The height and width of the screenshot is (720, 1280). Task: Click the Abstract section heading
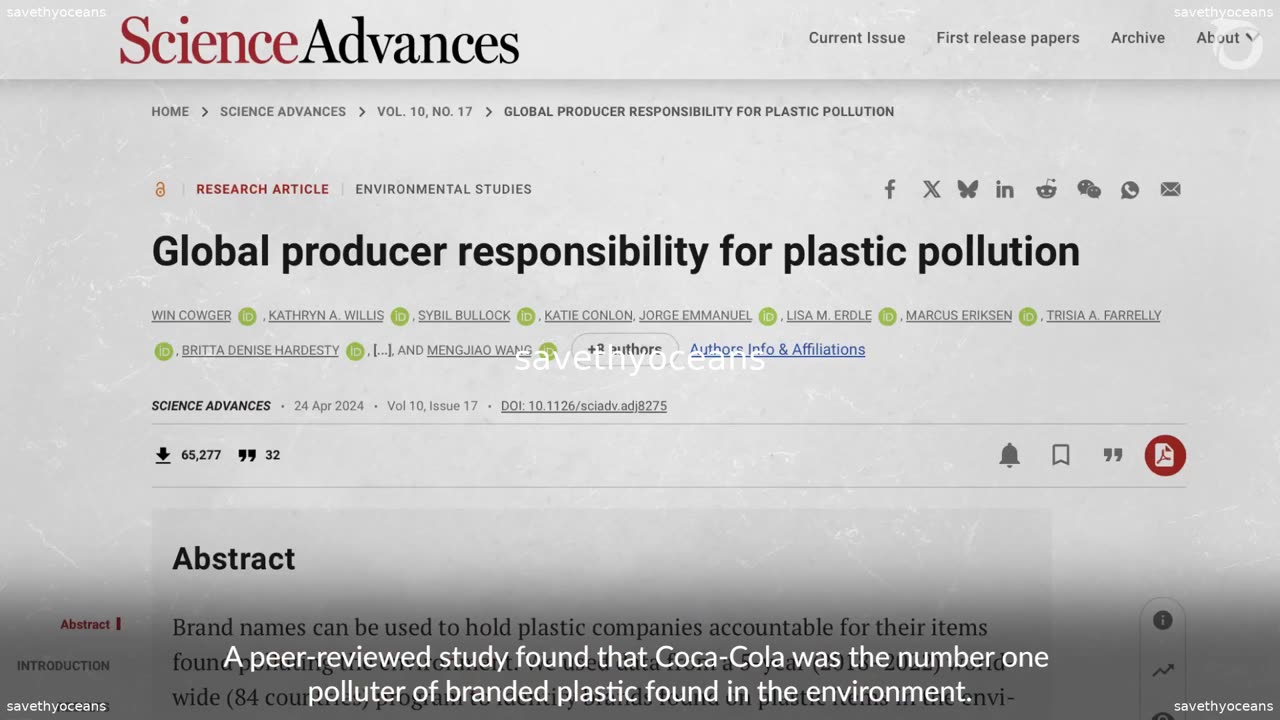coord(234,559)
